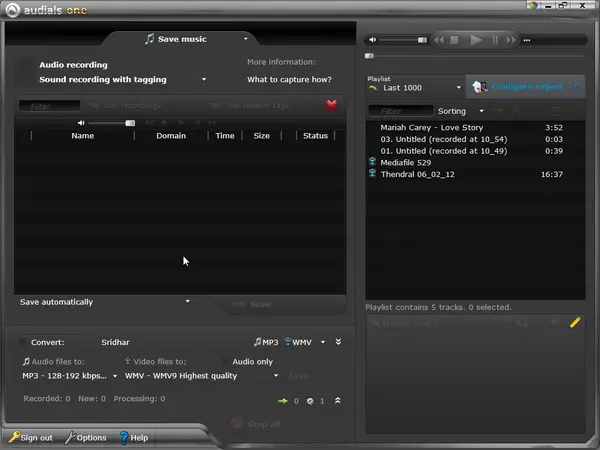Collapse convert panel with double-down chevron
This screenshot has width=600, height=450.
[338, 342]
